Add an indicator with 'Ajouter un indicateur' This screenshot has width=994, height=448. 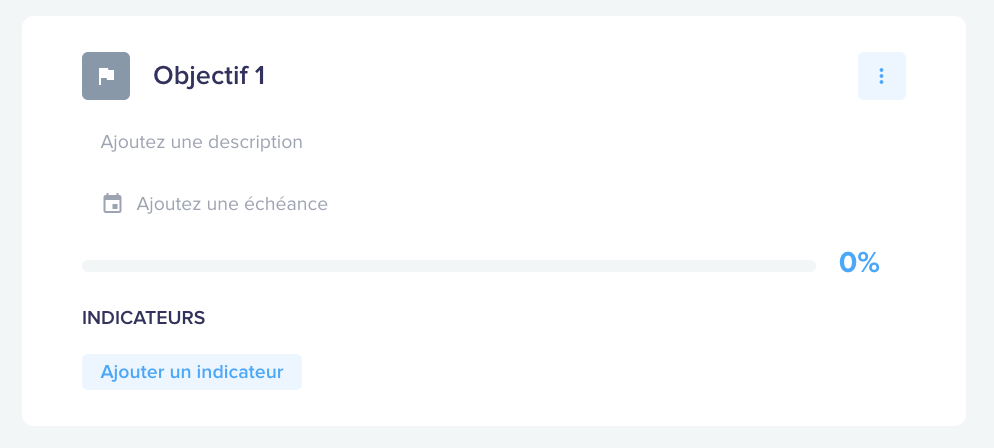coord(192,372)
